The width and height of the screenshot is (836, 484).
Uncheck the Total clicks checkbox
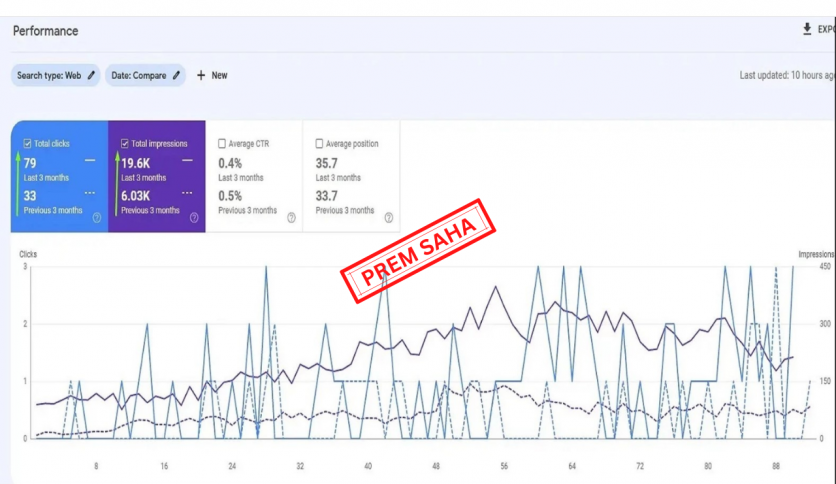[28, 144]
